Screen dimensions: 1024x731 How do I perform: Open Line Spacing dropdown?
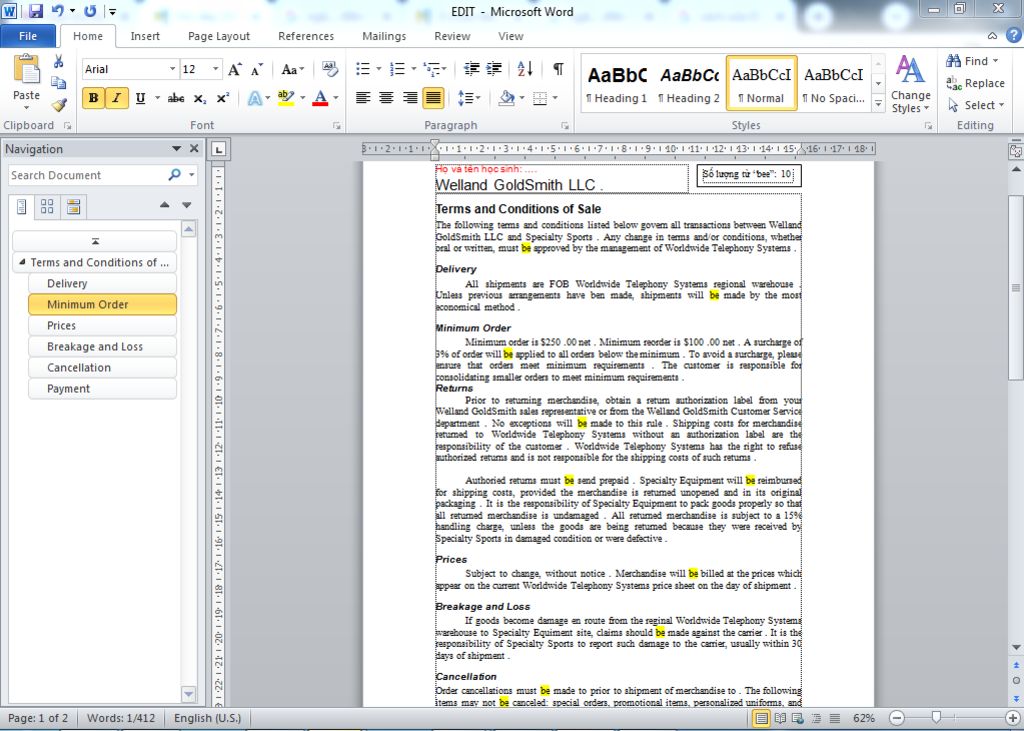(x=469, y=98)
